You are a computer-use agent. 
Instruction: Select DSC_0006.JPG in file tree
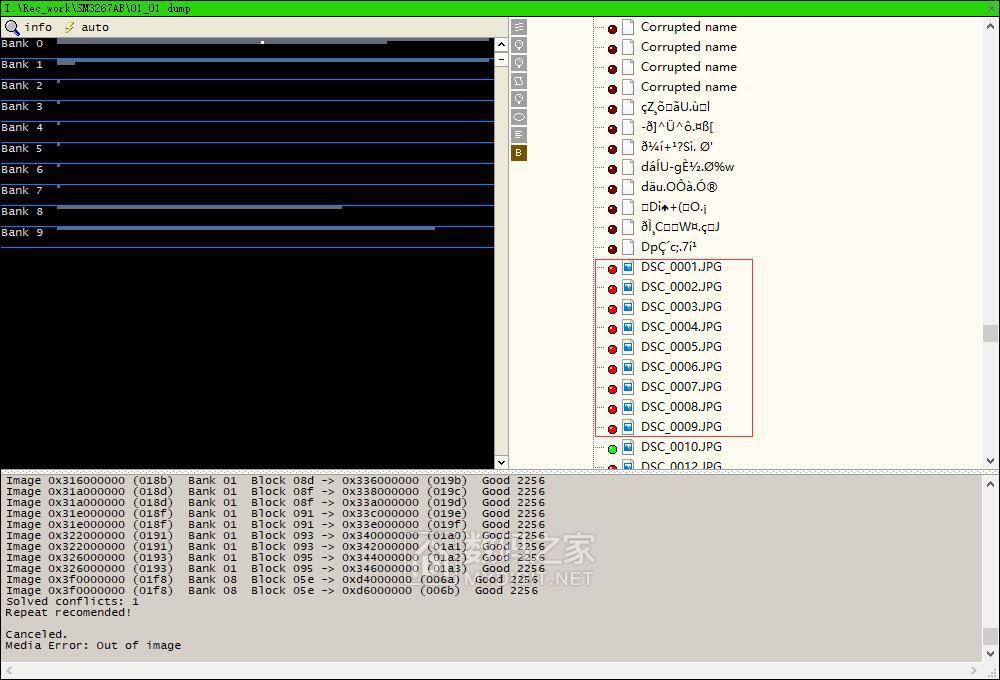coord(681,367)
